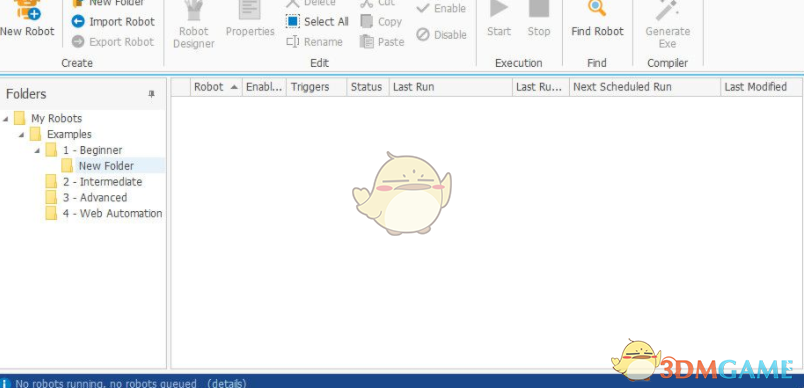This screenshot has height=388, width=804.
Task: Click the Rename icon
Action: pos(293,42)
